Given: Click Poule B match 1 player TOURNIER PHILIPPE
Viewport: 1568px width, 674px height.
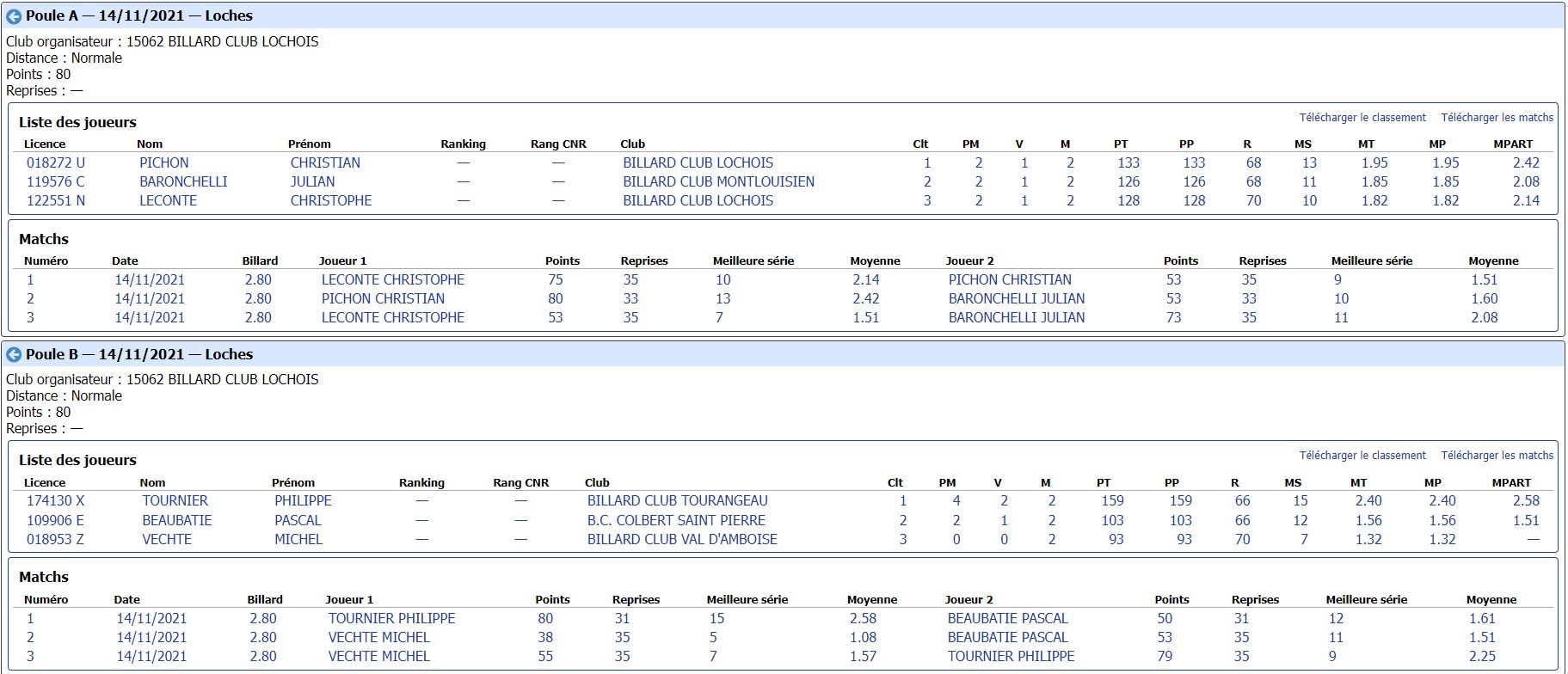Looking at the screenshot, I should (x=392, y=619).
